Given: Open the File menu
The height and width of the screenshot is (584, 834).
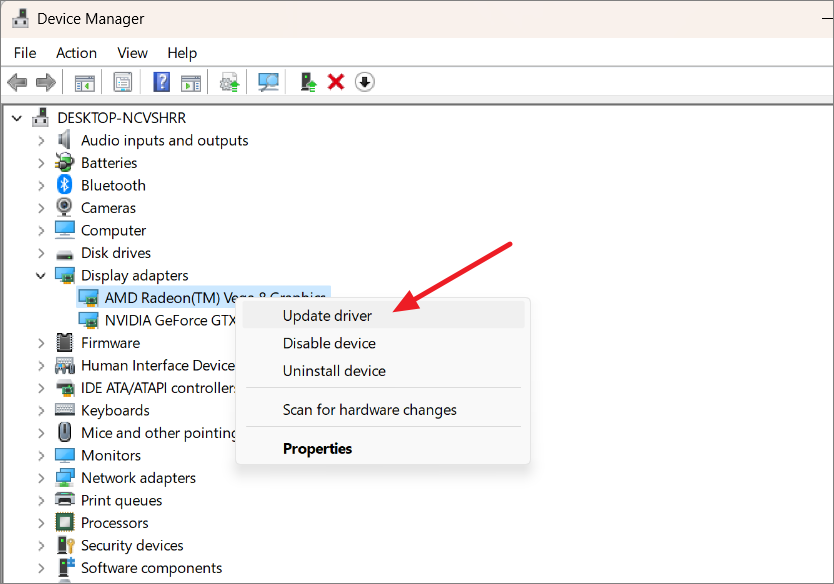Looking at the screenshot, I should (x=25, y=53).
